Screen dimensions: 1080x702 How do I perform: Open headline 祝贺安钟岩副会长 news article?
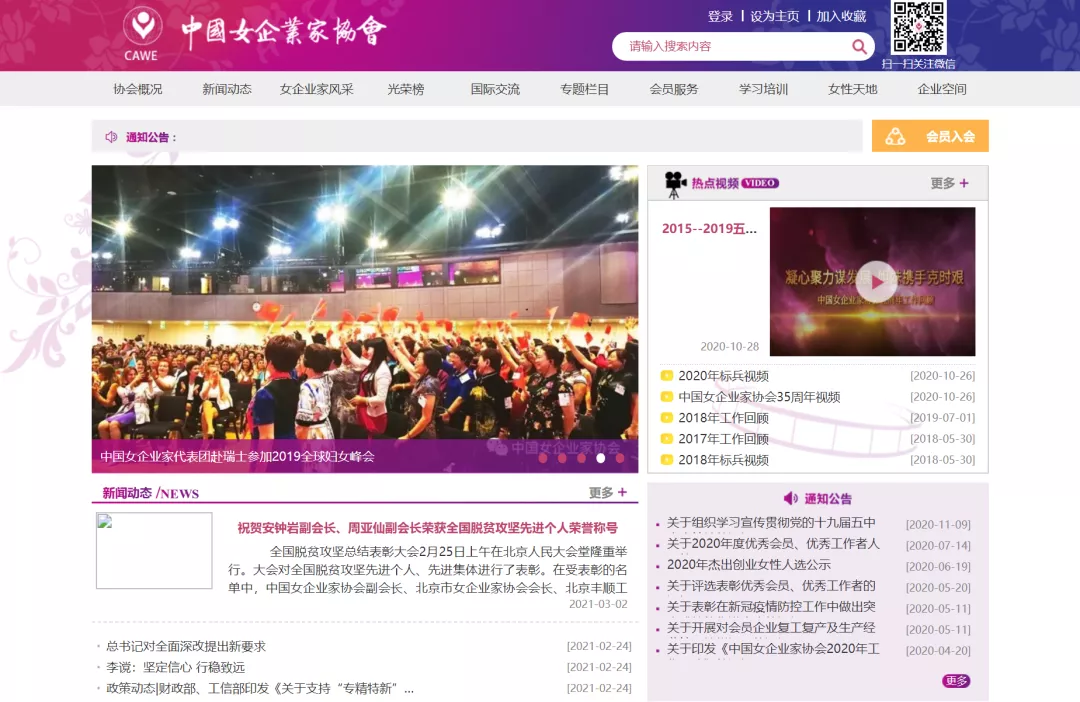[x=428, y=528]
